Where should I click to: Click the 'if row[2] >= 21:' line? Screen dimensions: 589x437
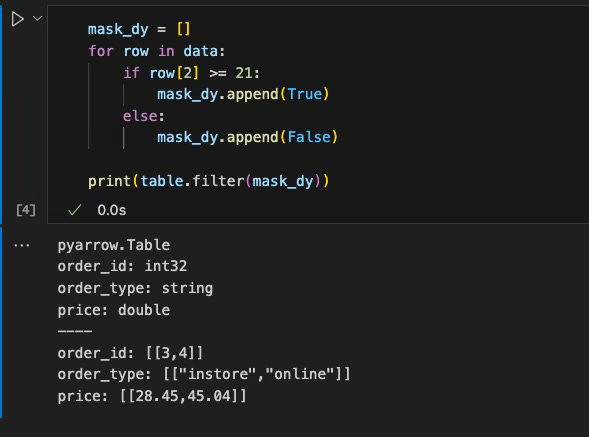coord(191,73)
